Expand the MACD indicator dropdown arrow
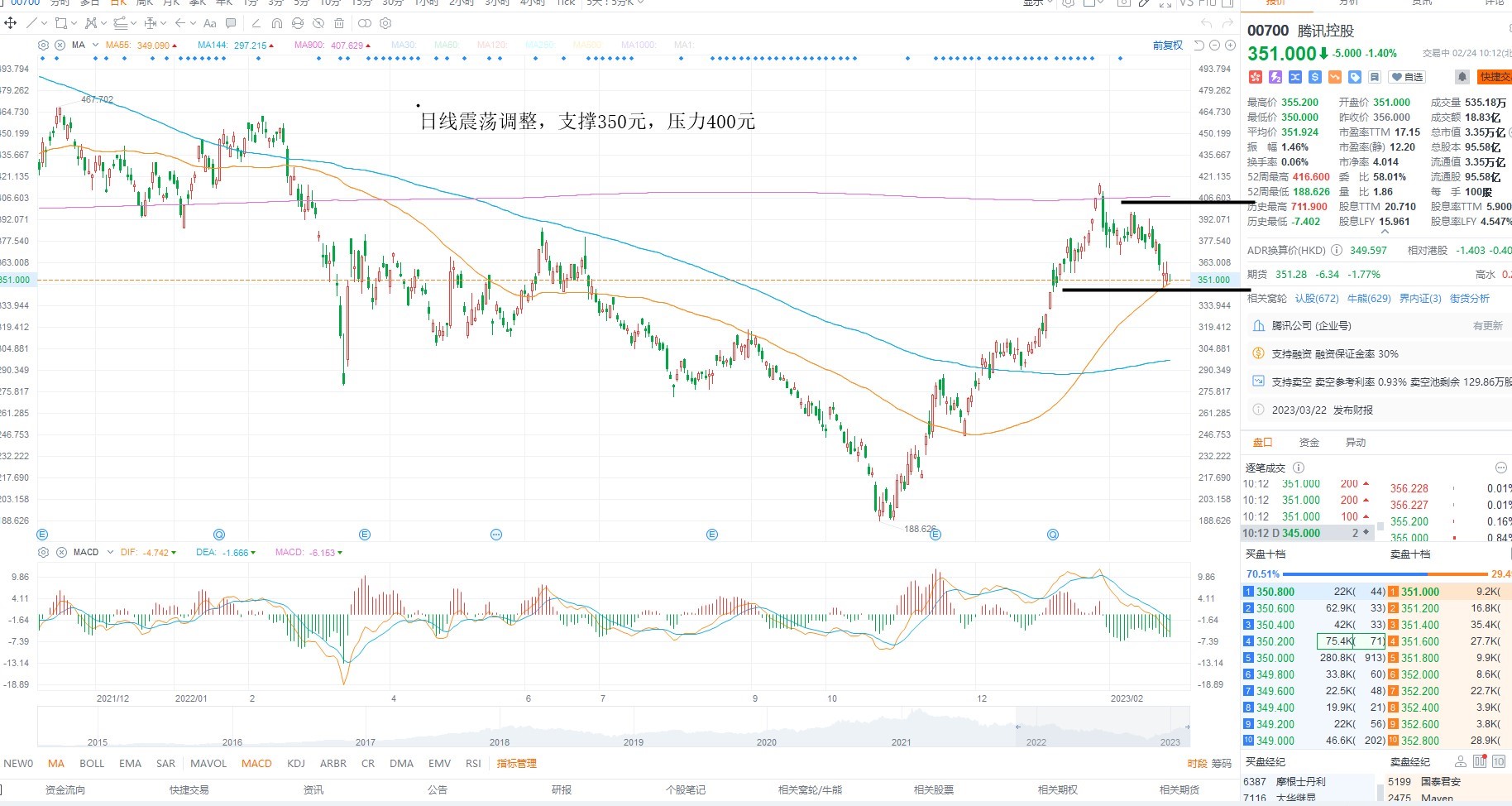The image size is (1512, 806). [x=110, y=552]
